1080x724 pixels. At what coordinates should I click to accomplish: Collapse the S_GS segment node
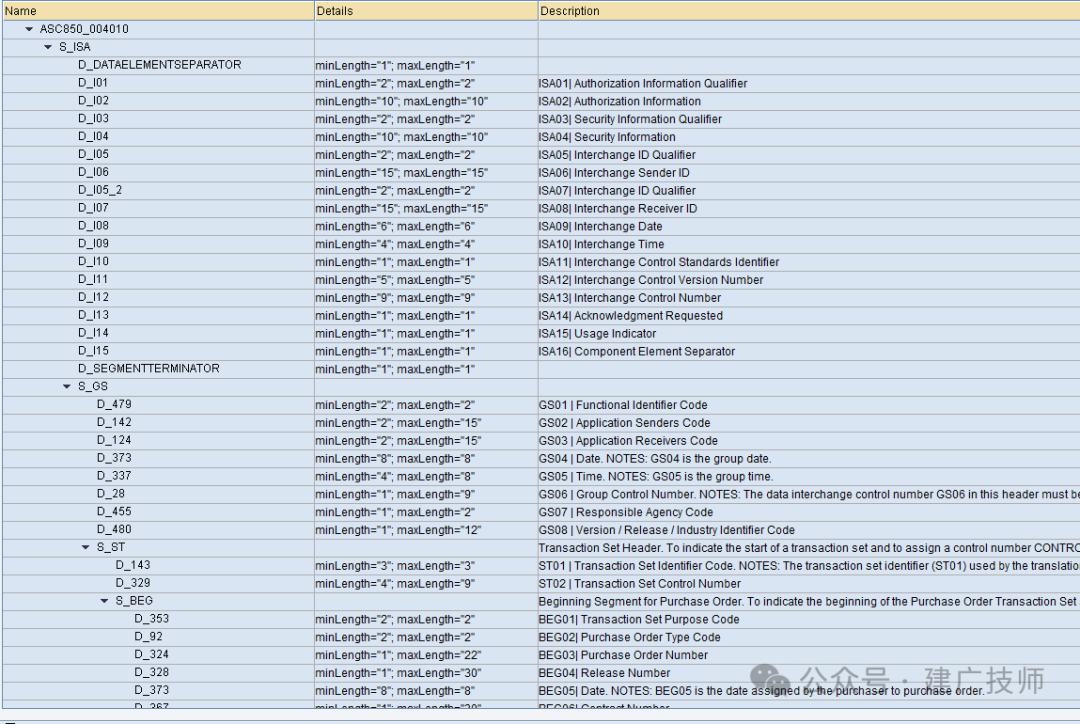67,386
